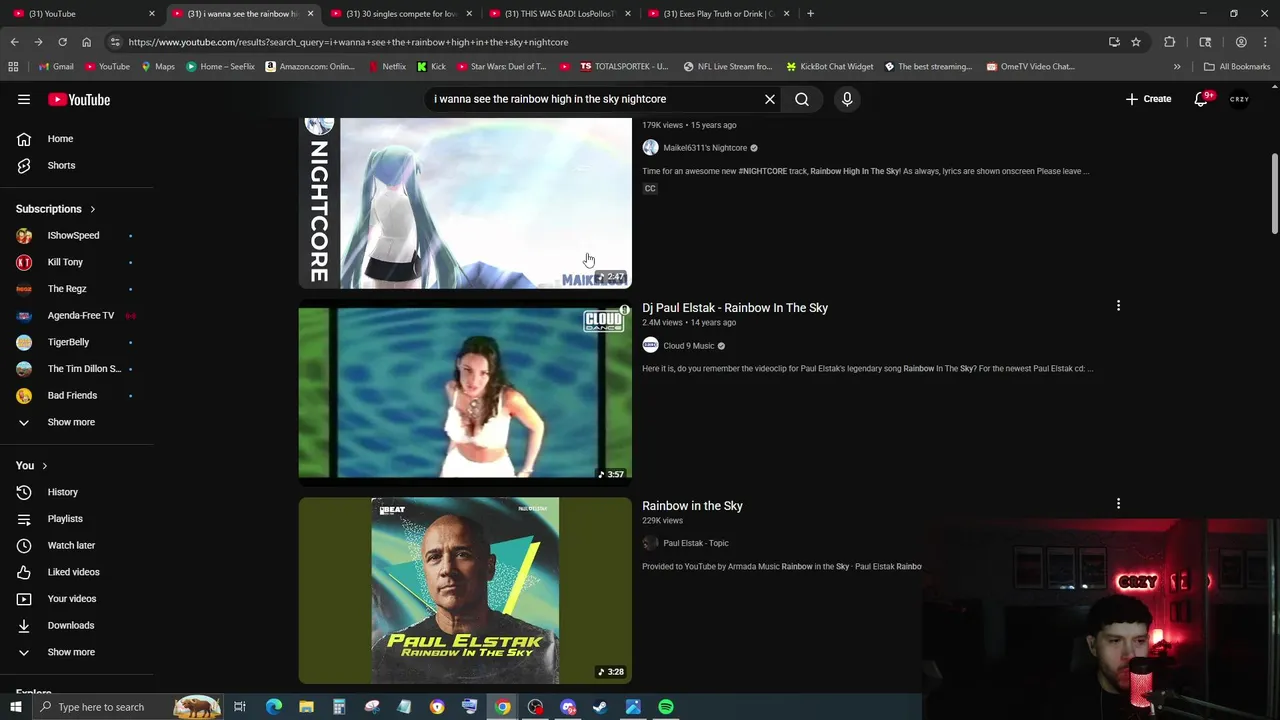Clear the search box with the X

770,99
